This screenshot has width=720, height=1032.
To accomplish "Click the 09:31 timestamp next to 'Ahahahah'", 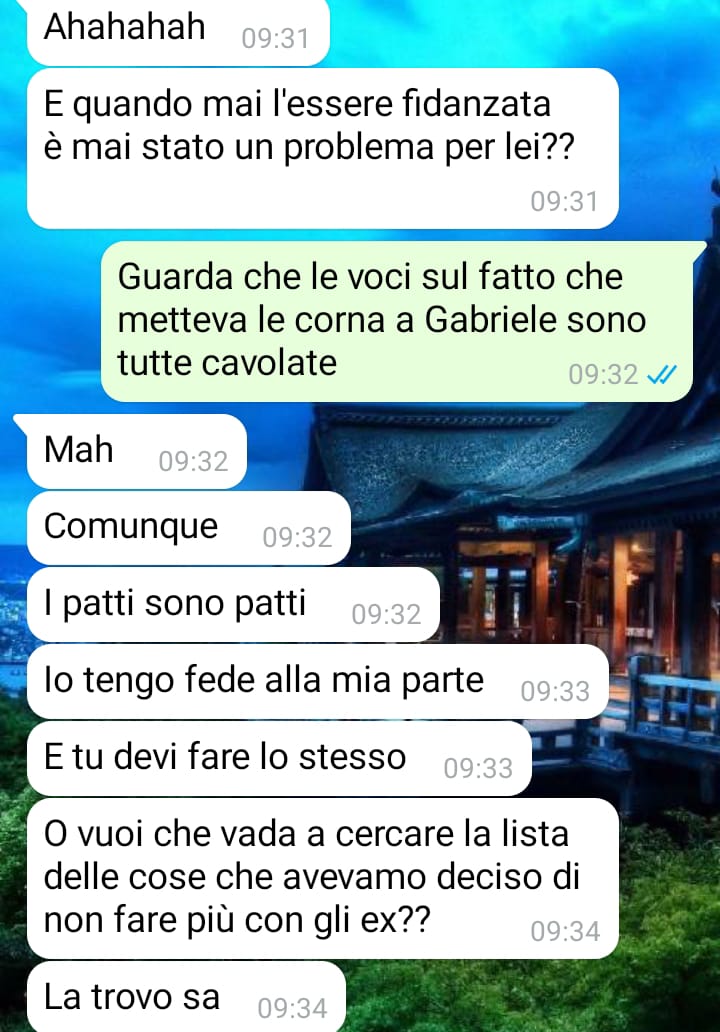I will click(275, 39).
